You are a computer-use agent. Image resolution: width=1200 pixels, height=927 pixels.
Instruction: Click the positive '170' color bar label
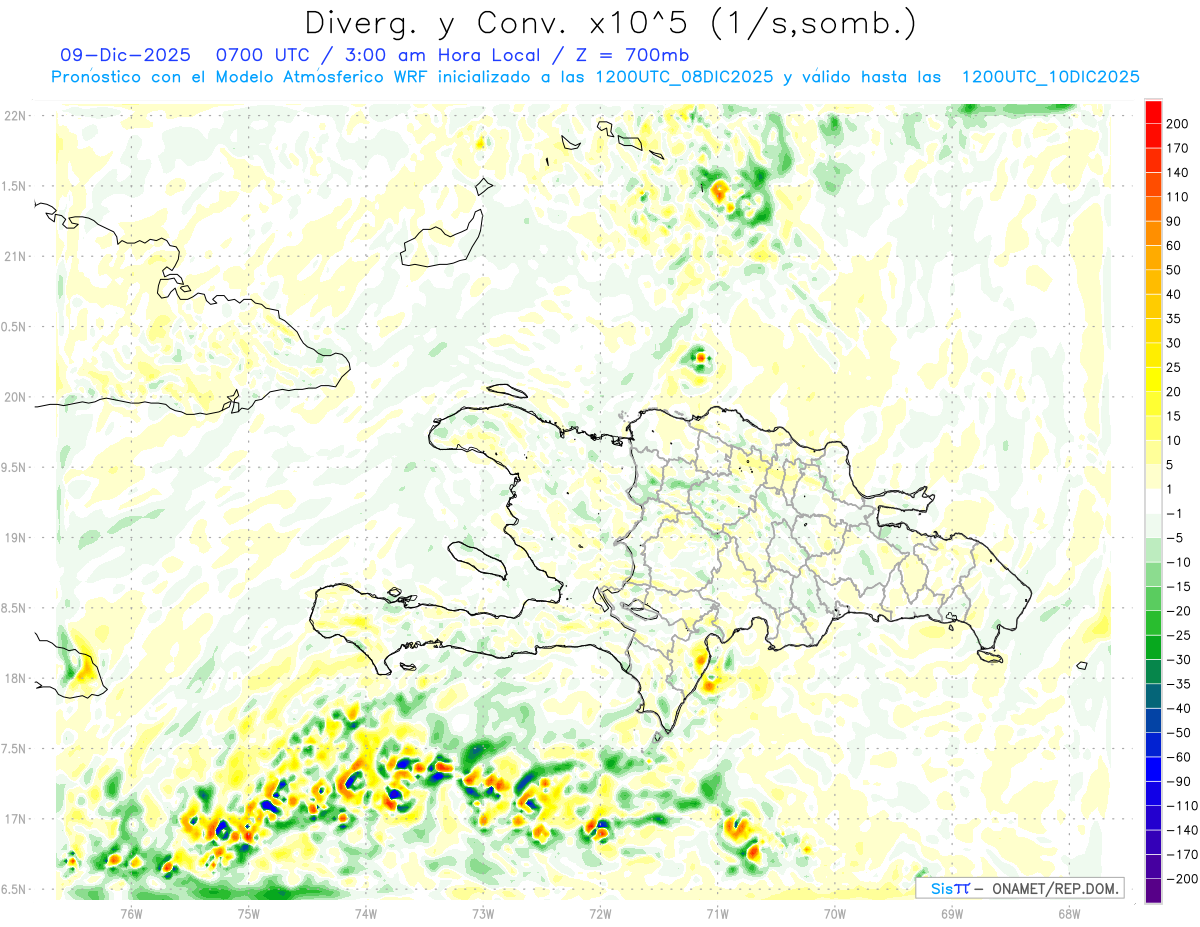coord(1177,148)
